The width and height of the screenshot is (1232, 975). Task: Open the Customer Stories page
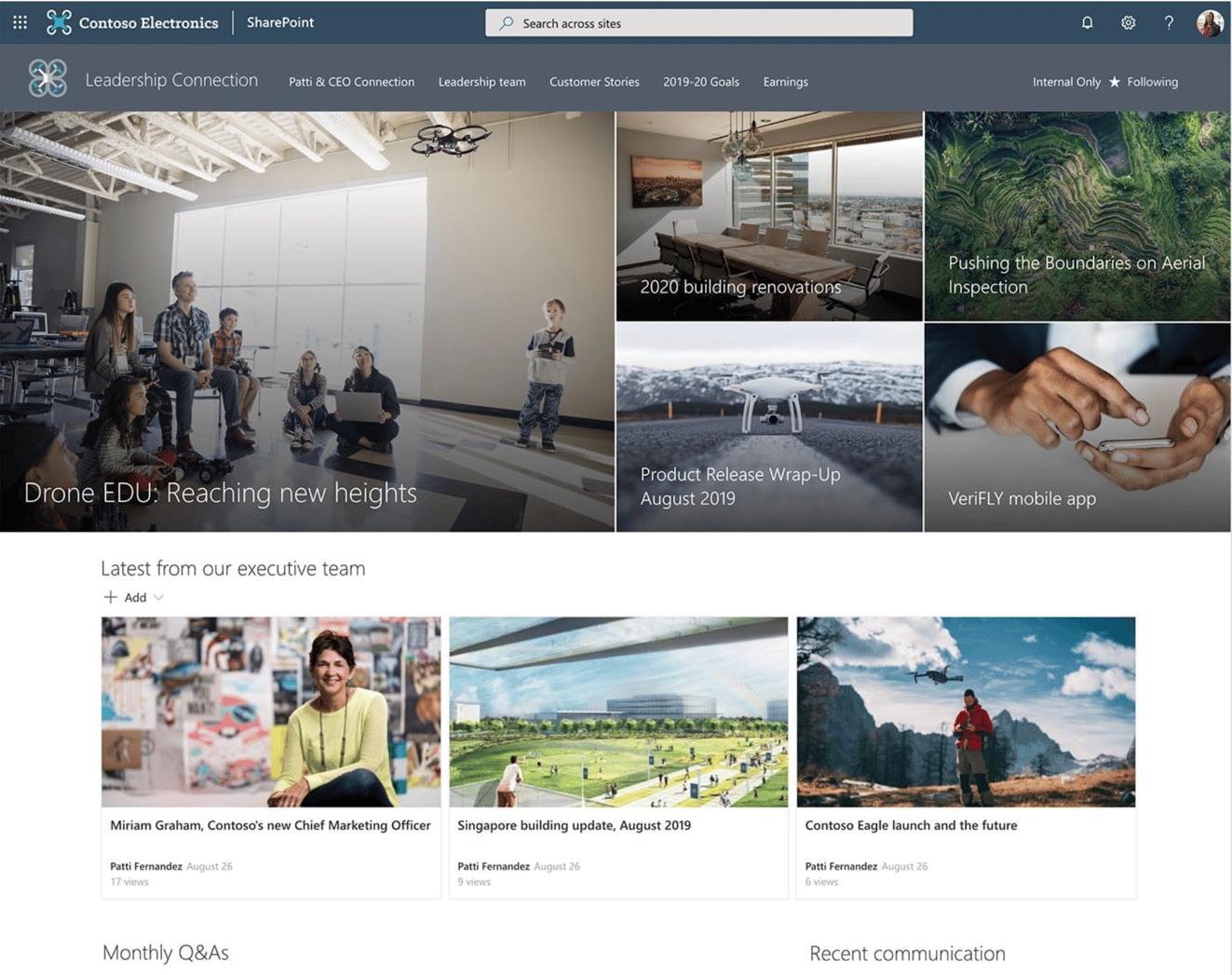594,82
